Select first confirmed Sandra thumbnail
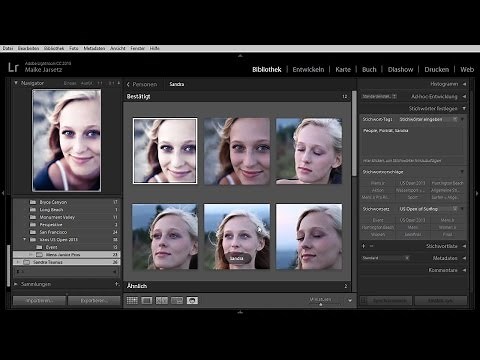 (x=165, y=151)
